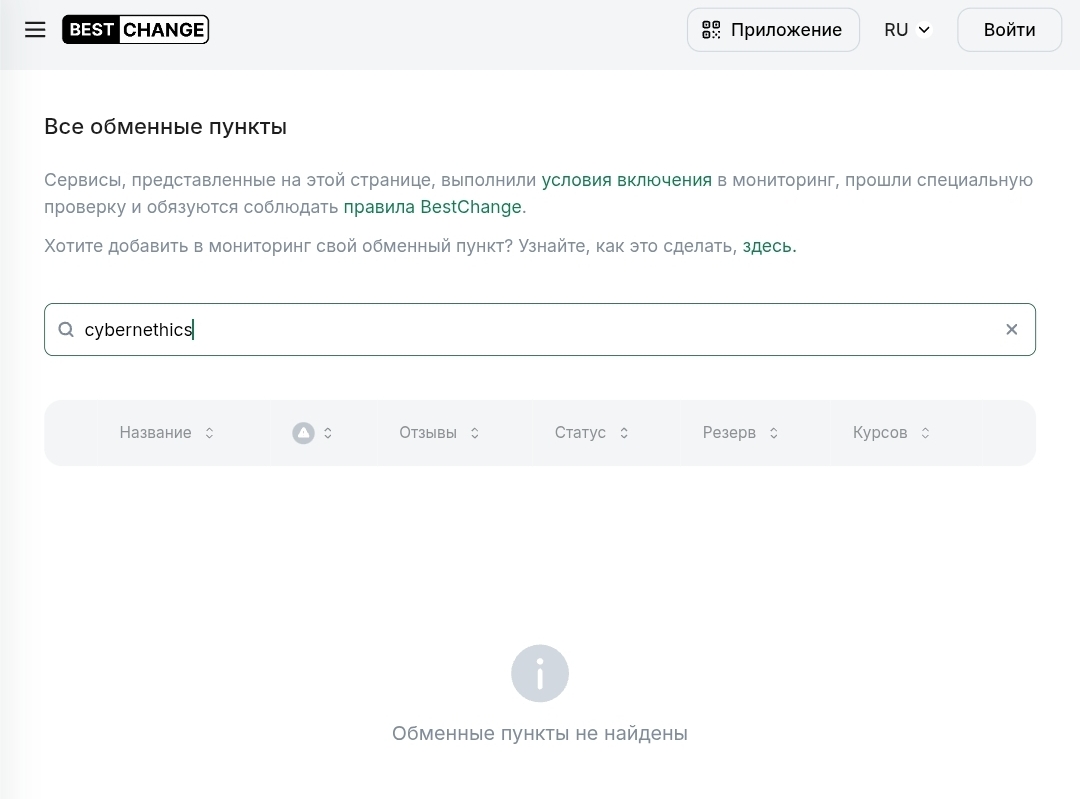Sort the table by Статус column
The image size is (1080, 799).
(x=591, y=433)
